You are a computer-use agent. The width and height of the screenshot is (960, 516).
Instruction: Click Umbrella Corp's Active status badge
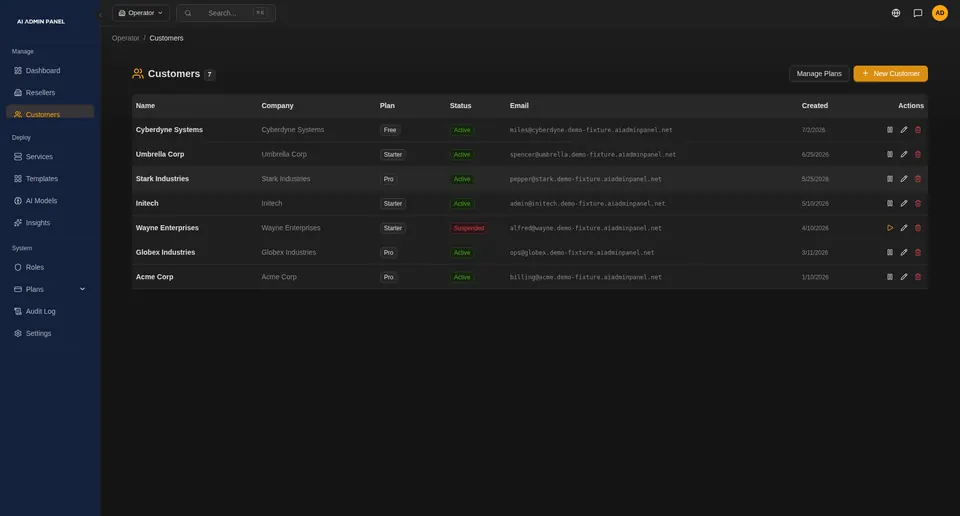(x=462, y=154)
